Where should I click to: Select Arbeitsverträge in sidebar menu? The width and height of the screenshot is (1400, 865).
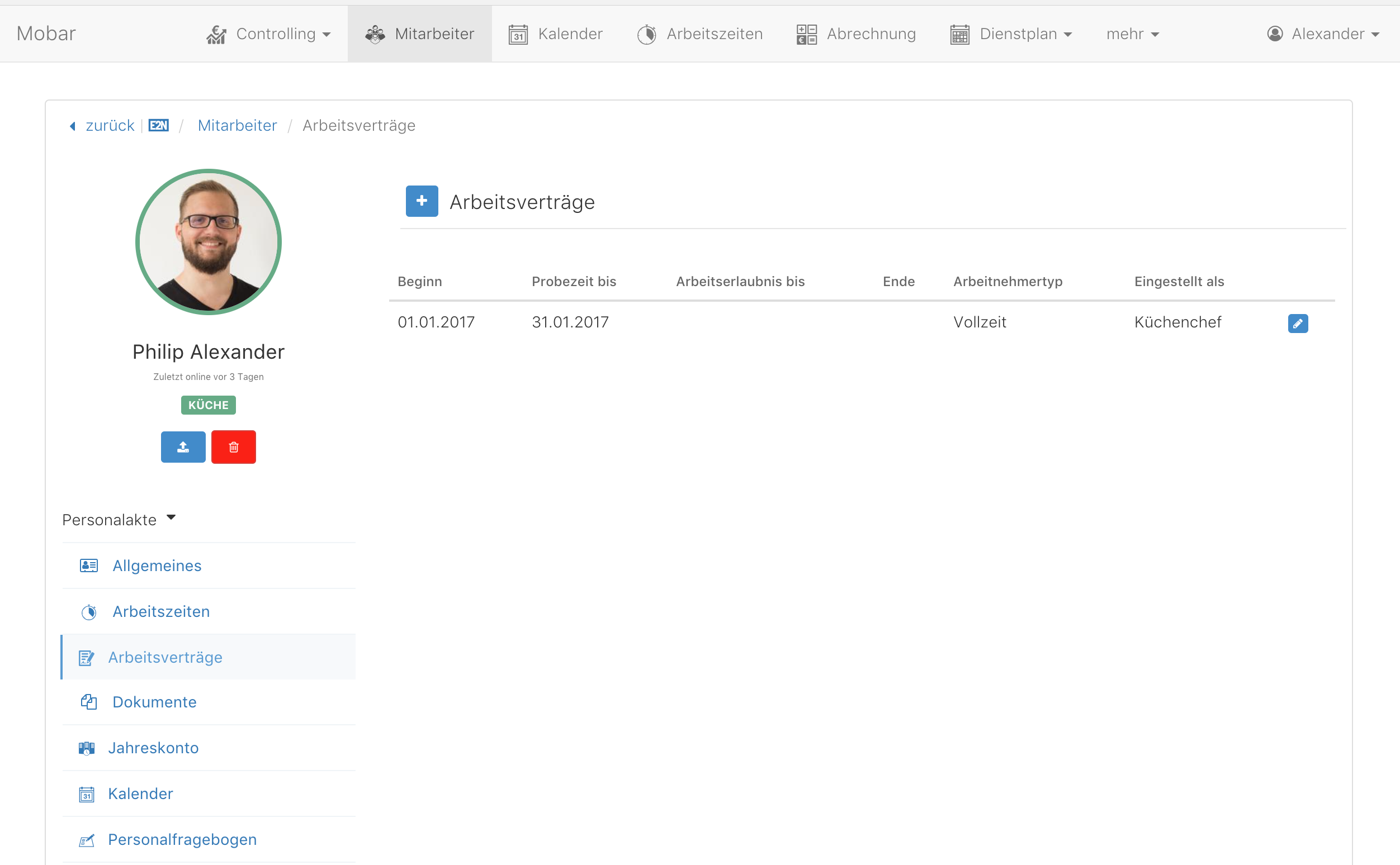point(208,657)
